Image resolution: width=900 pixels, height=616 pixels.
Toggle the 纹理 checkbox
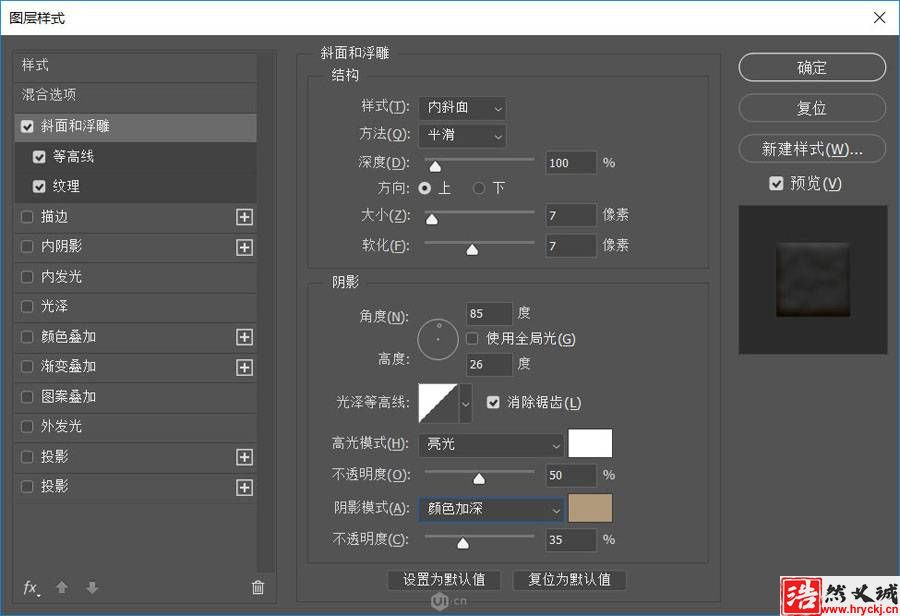pos(39,187)
